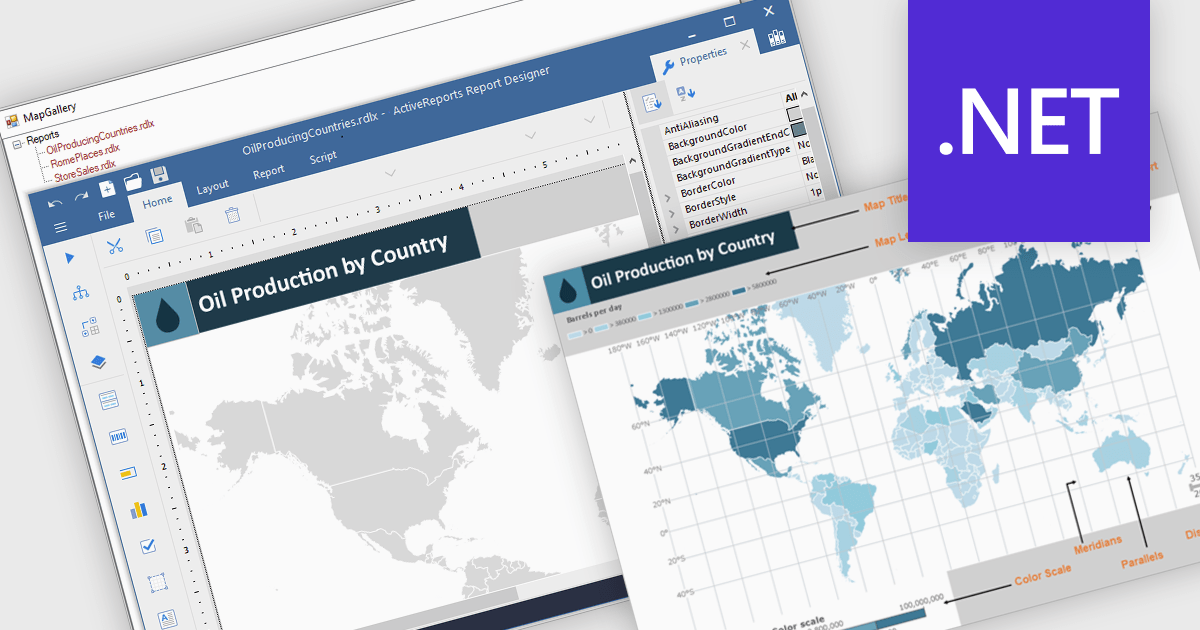Redo the last action
1200x630 pixels.
[x=82, y=195]
